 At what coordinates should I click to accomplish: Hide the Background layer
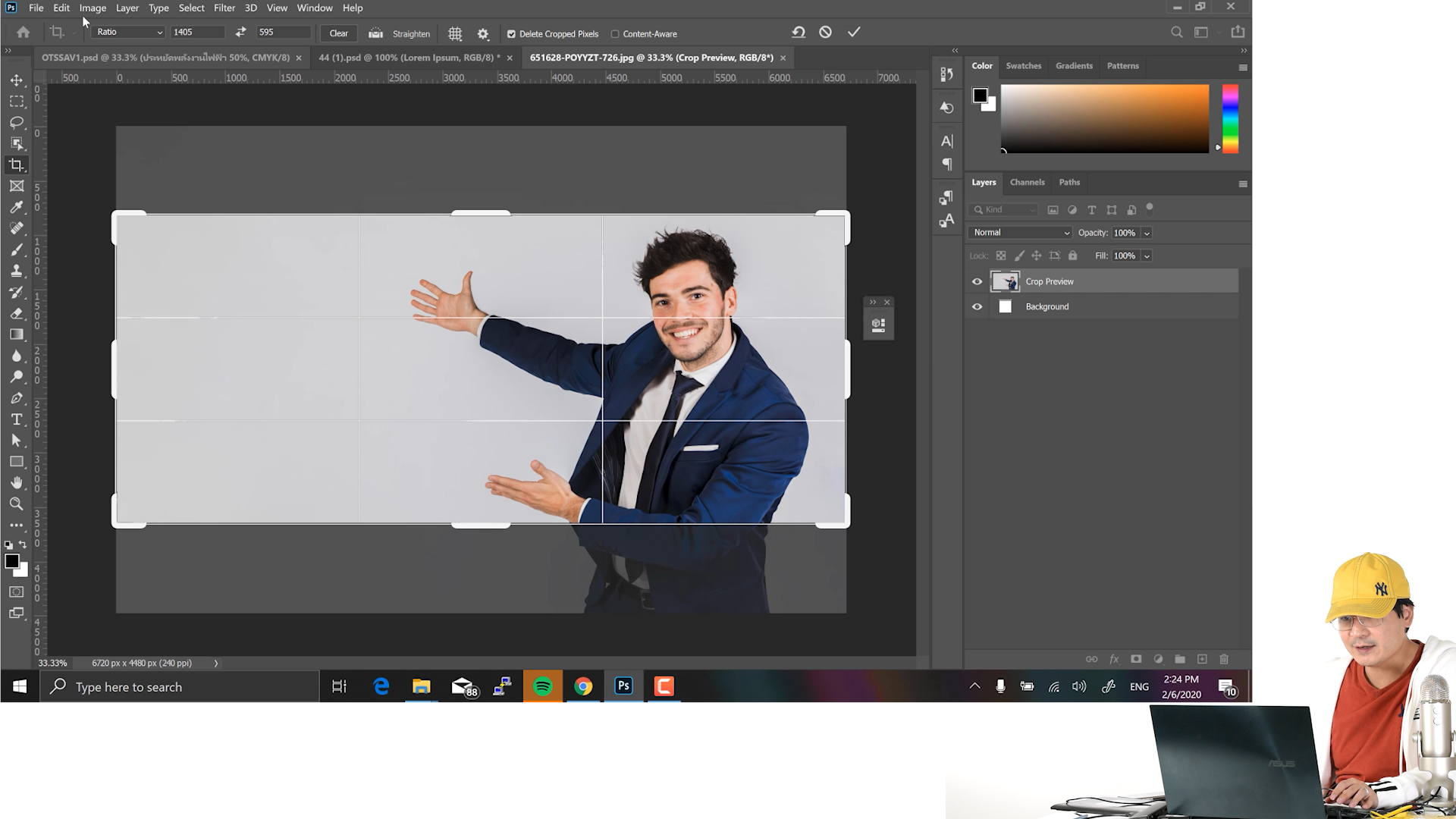(x=977, y=306)
